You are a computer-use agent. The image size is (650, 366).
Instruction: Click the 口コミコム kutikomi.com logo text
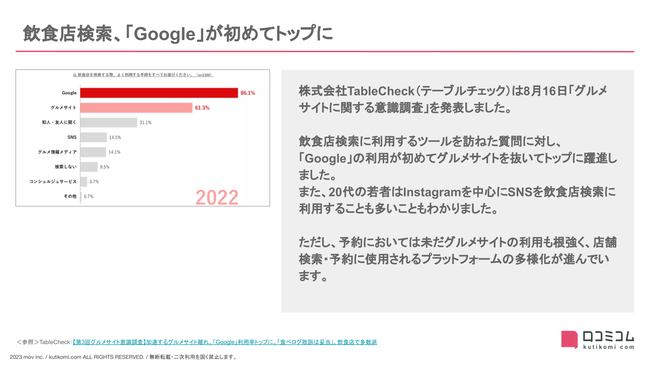609,340
